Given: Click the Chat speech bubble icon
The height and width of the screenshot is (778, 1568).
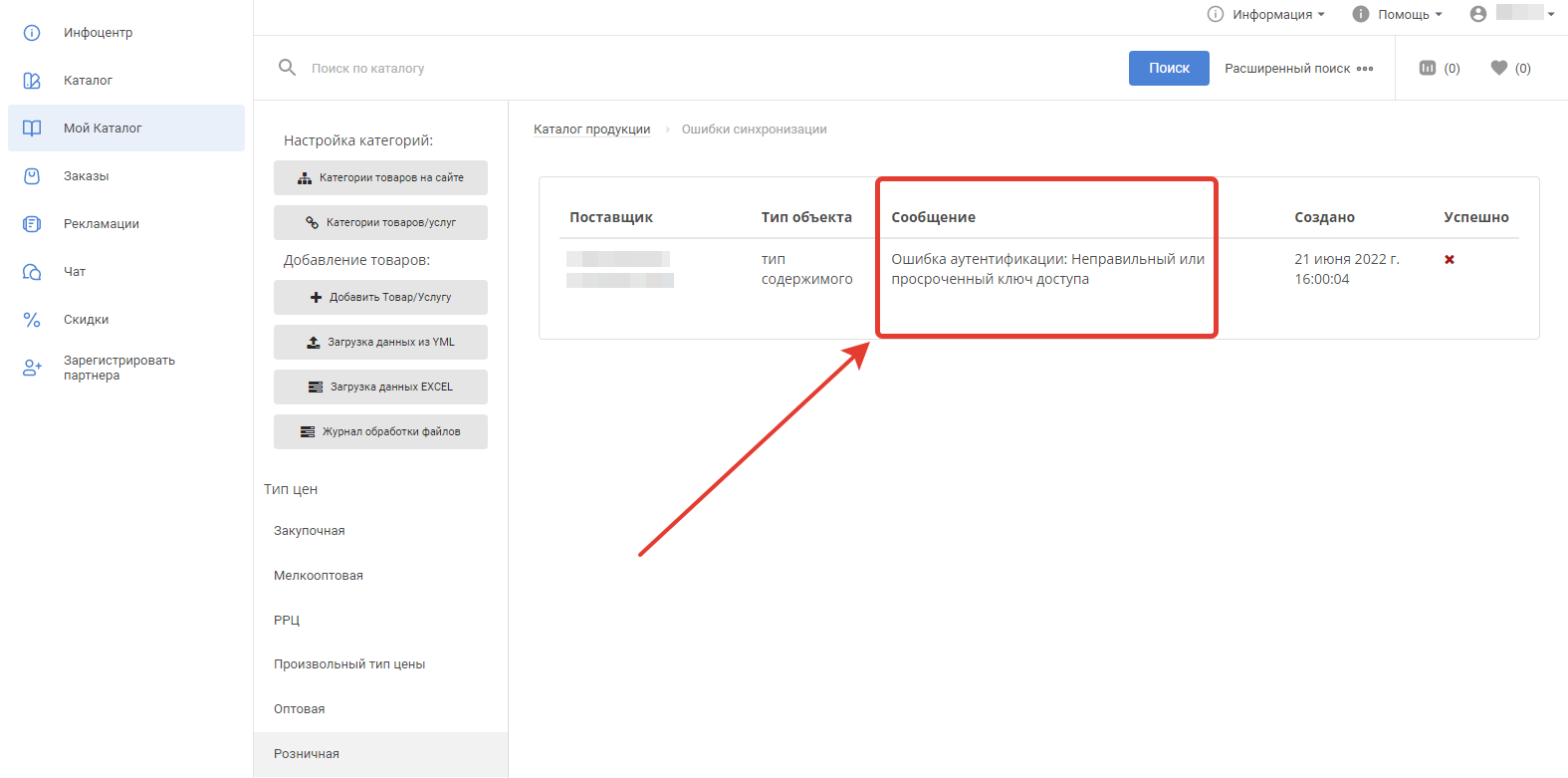Looking at the screenshot, I should click(x=32, y=272).
